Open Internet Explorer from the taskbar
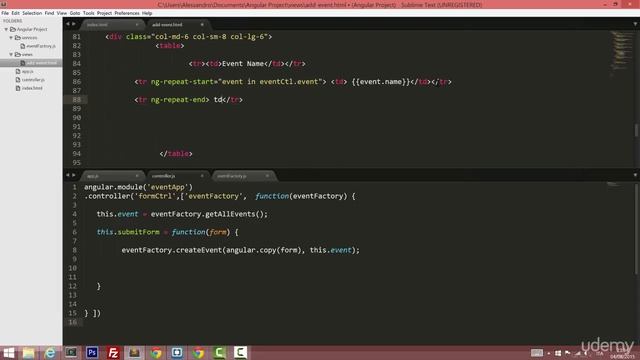 click(x=50, y=353)
